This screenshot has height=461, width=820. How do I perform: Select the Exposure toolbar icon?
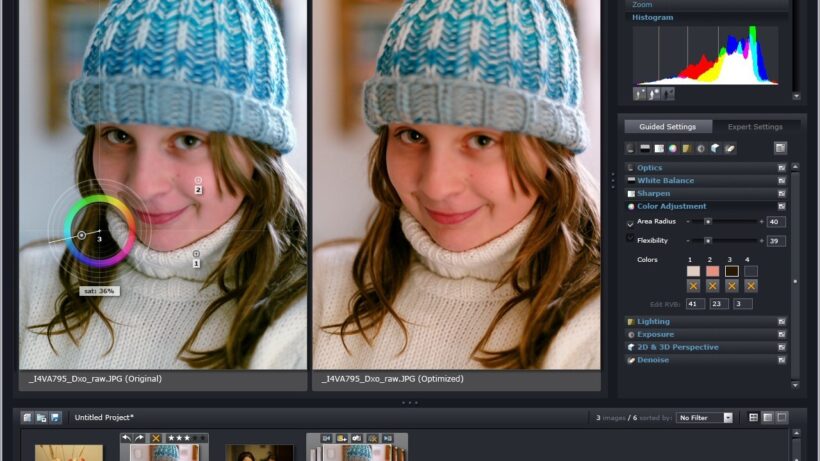[701, 149]
